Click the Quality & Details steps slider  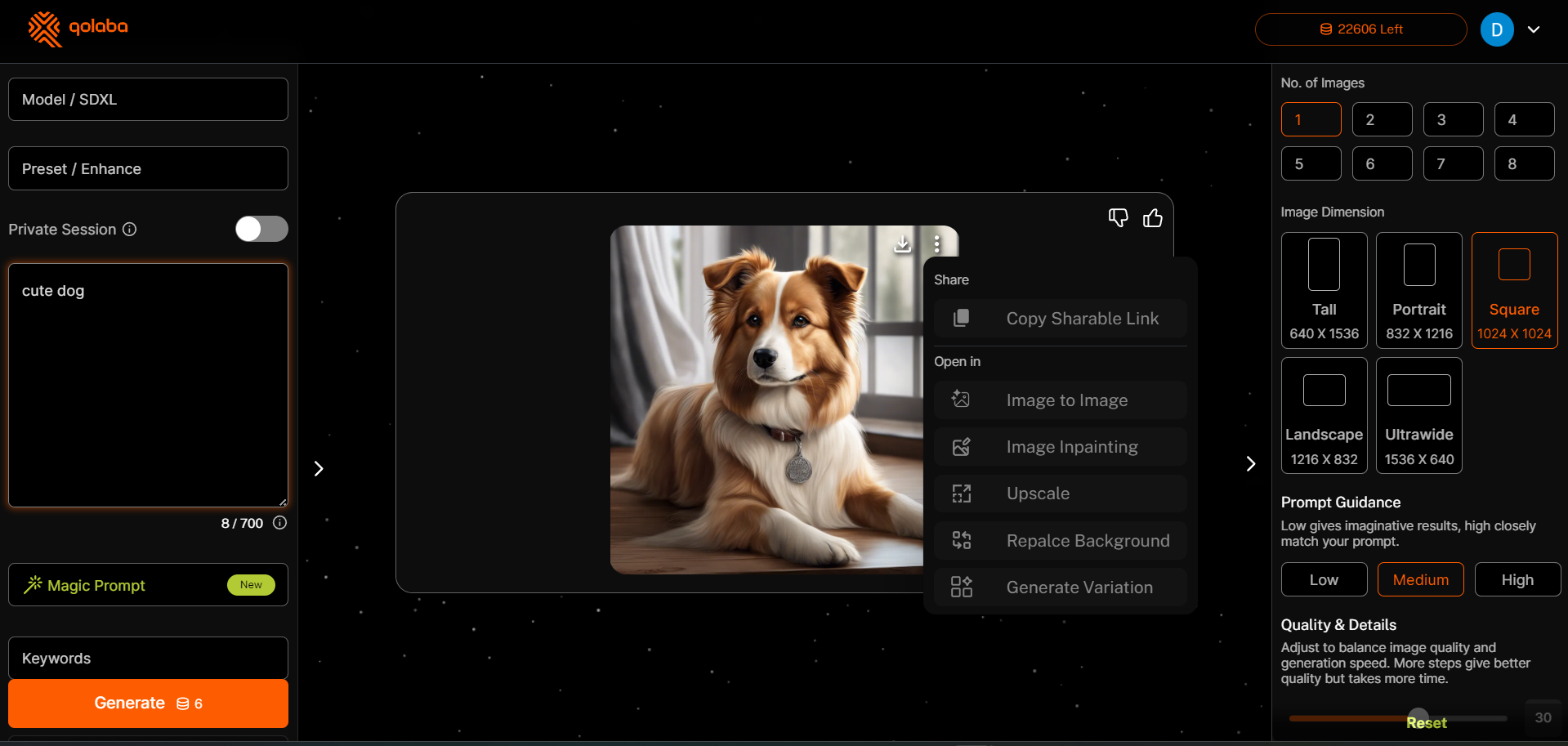coord(1397,717)
